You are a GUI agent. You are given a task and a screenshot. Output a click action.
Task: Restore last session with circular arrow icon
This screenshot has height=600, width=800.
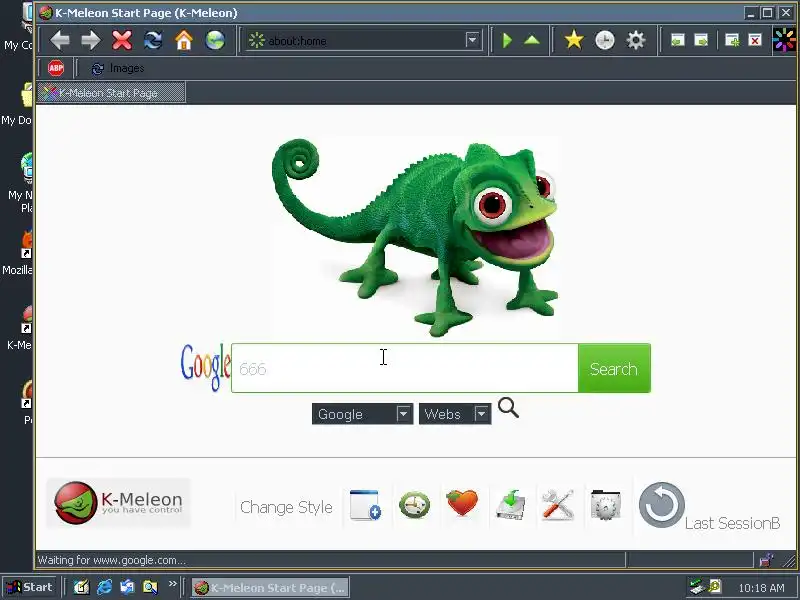[662, 505]
